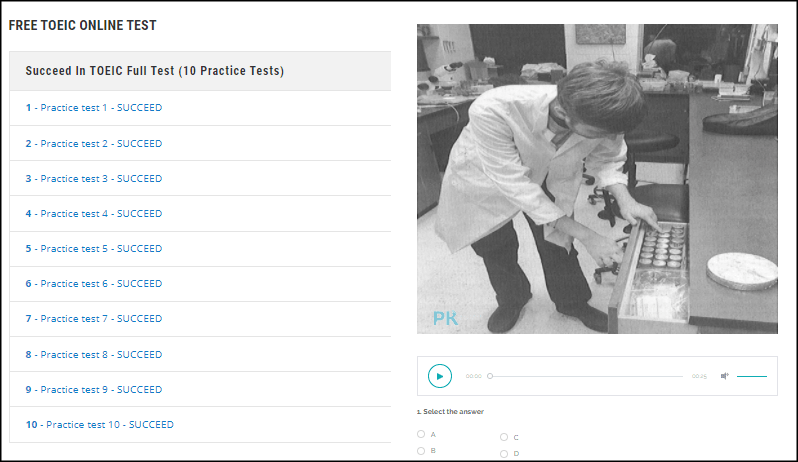Open Practice test 9 - SUCCEED
798x462 pixels.
coord(94,390)
